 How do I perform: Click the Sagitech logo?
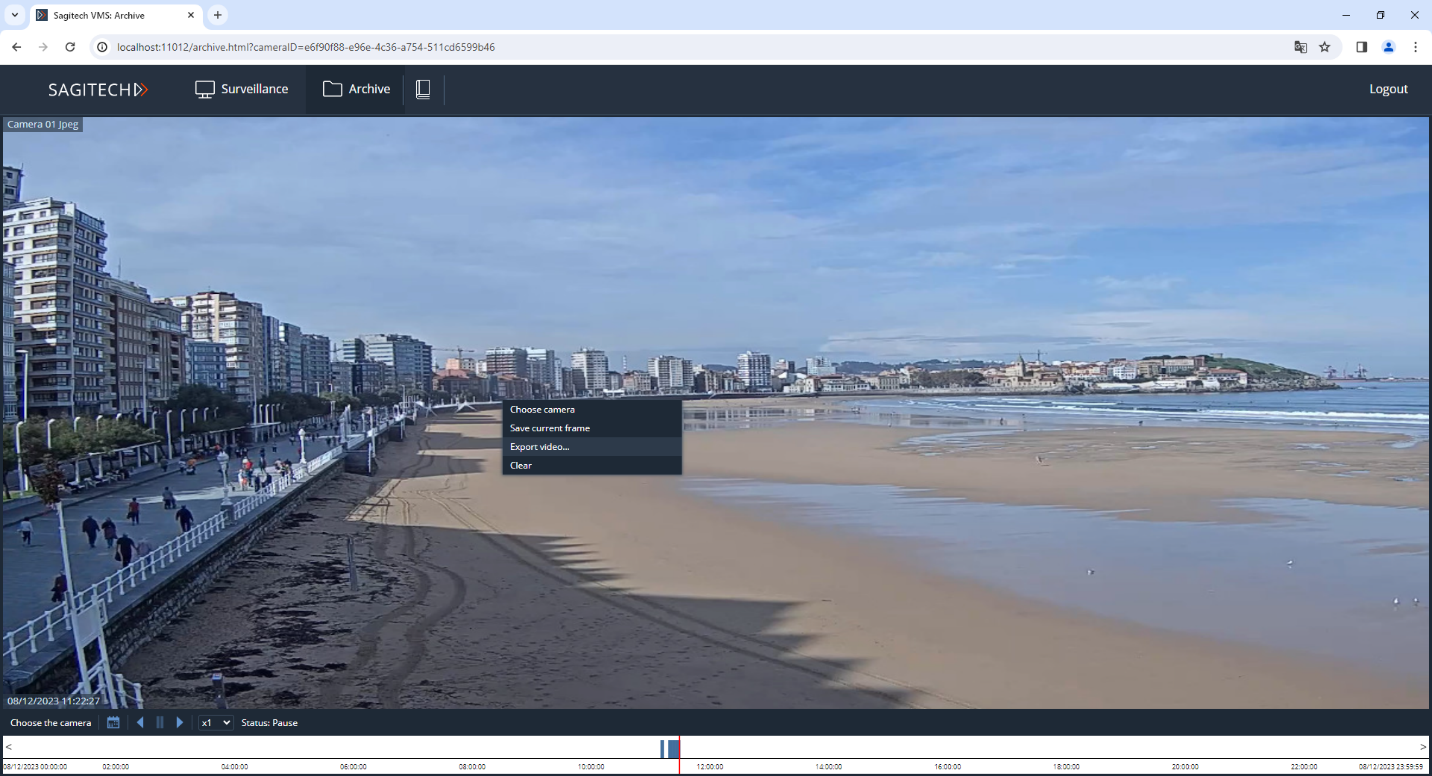tap(98, 89)
